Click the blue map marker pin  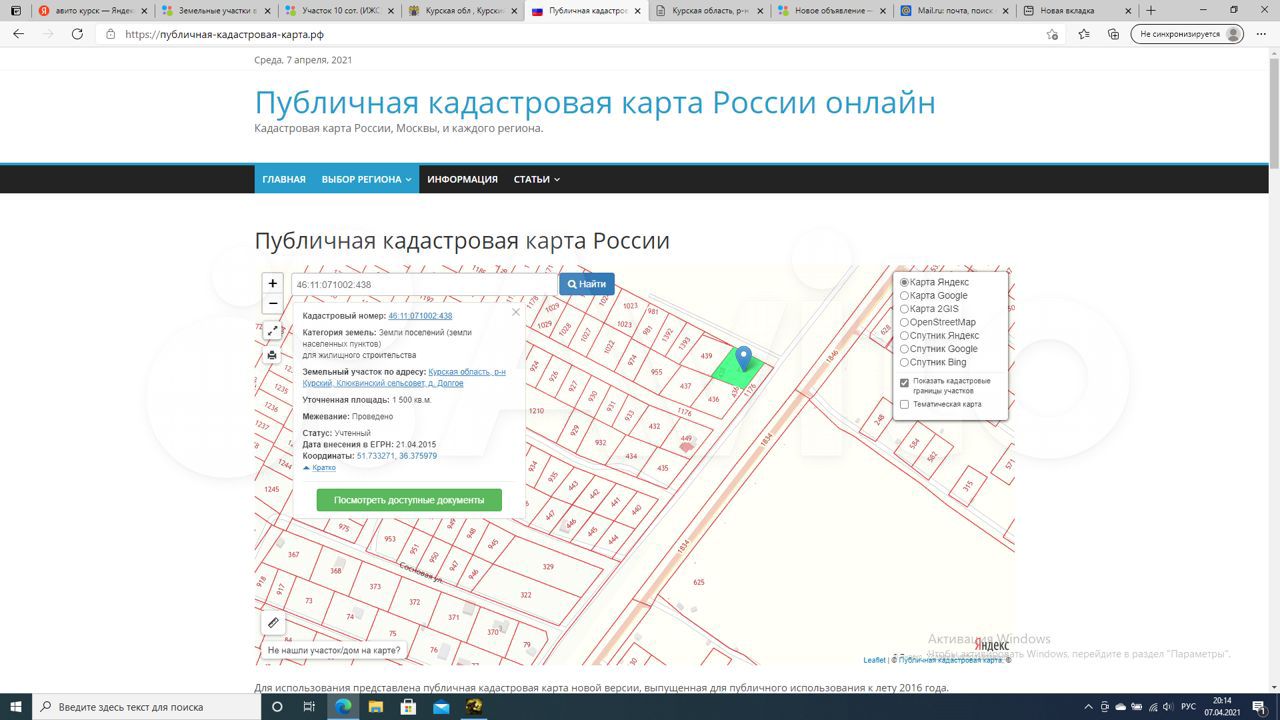[743, 359]
